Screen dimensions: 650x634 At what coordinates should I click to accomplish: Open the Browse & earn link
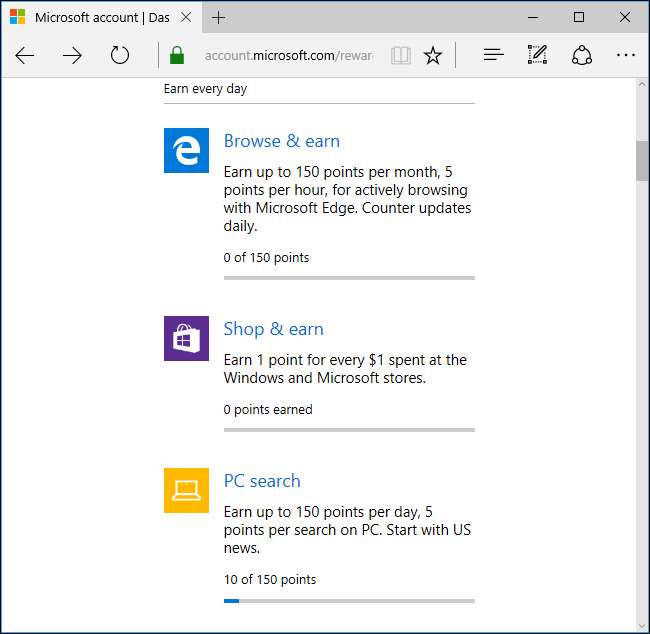[x=282, y=141]
